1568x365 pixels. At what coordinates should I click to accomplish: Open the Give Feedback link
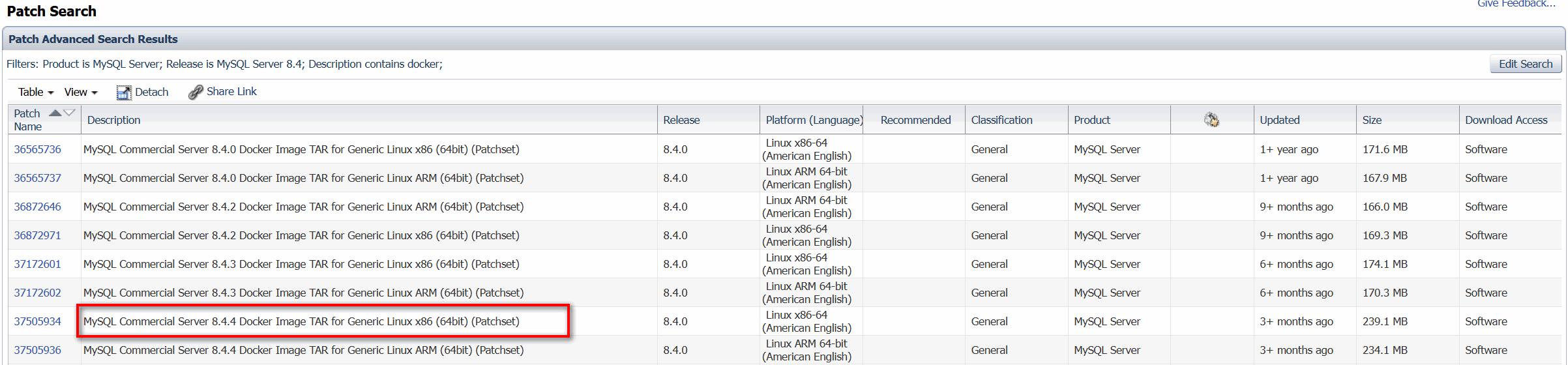pyautogui.click(x=1516, y=4)
